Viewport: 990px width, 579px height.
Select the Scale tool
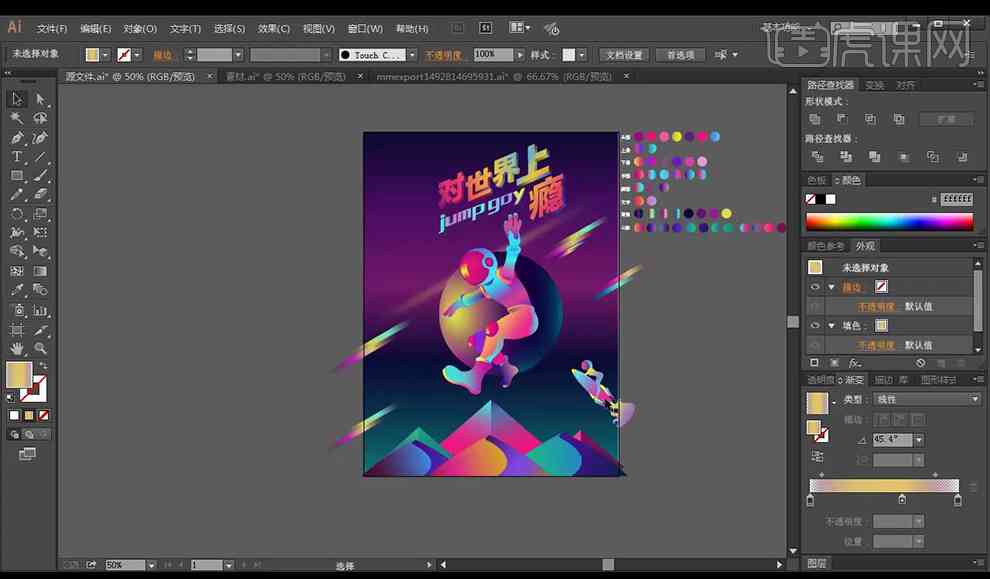(40, 213)
